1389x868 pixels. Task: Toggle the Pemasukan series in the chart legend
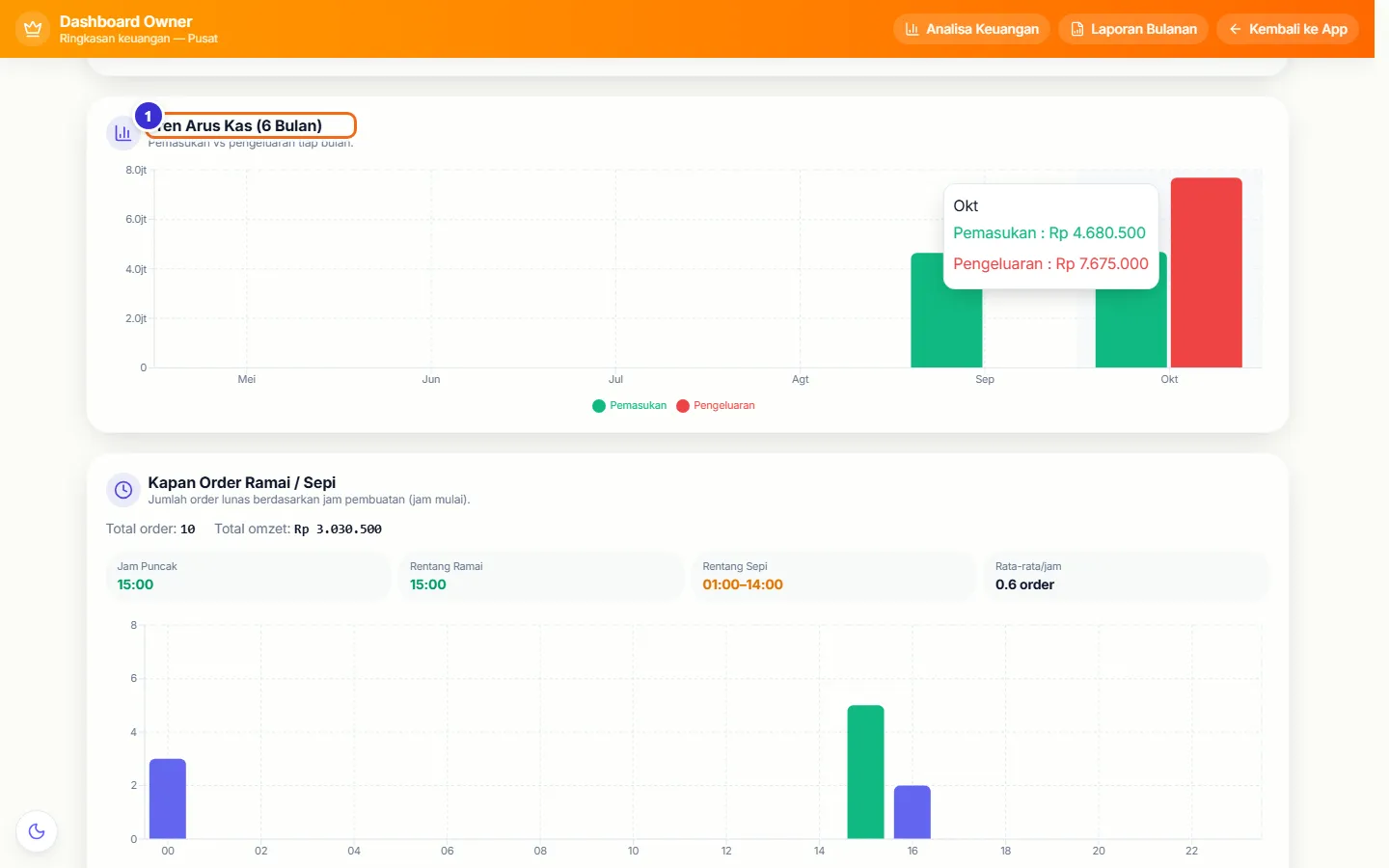coord(630,406)
